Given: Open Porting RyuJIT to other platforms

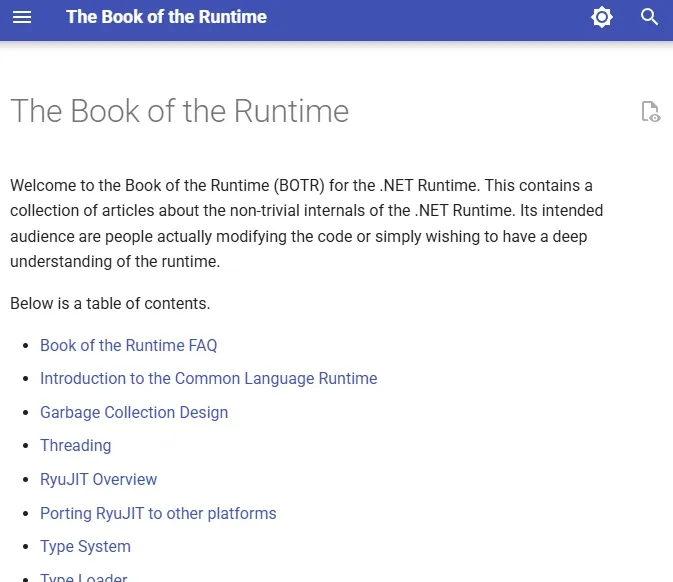Looking at the screenshot, I should (x=158, y=513).
